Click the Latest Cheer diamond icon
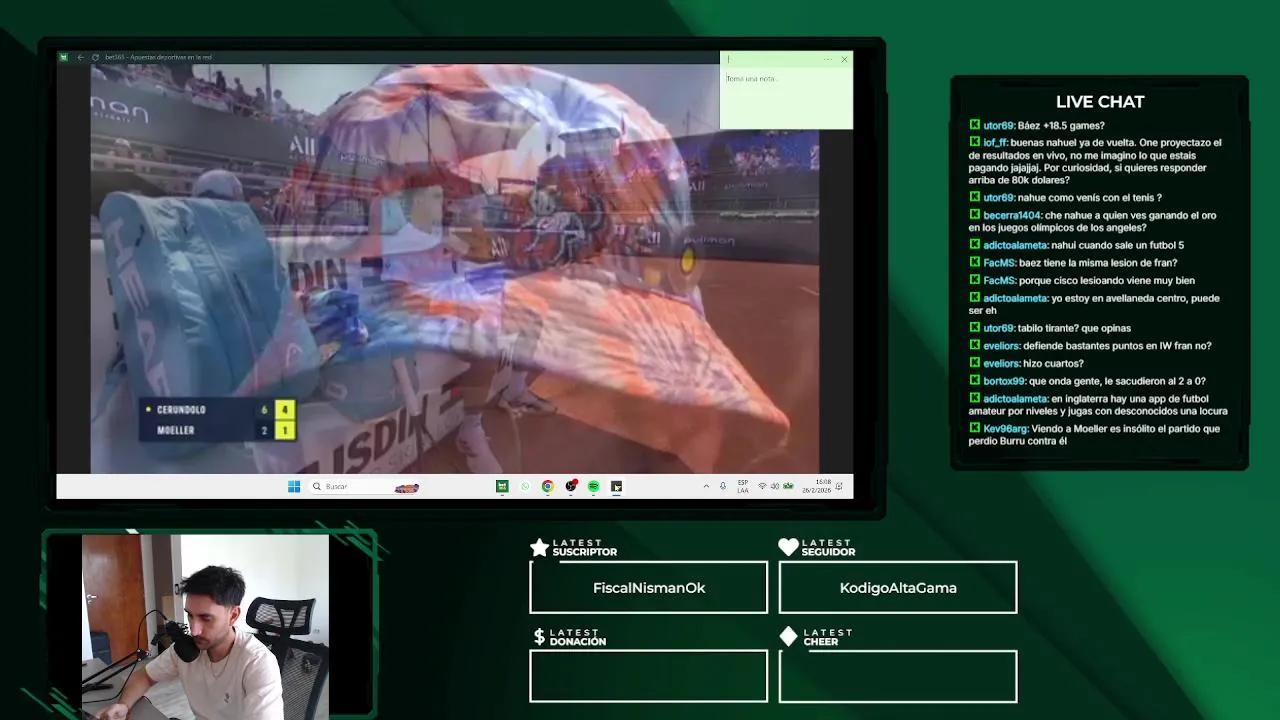1280x720 pixels. (x=788, y=637)
